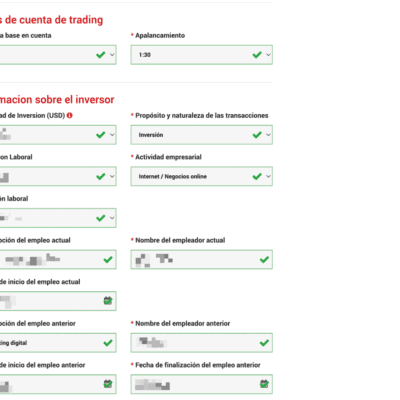This screenshot has width=400, height=400.
Task: Click into Nombre del empleador anterior field
Action: pos(201,343)
